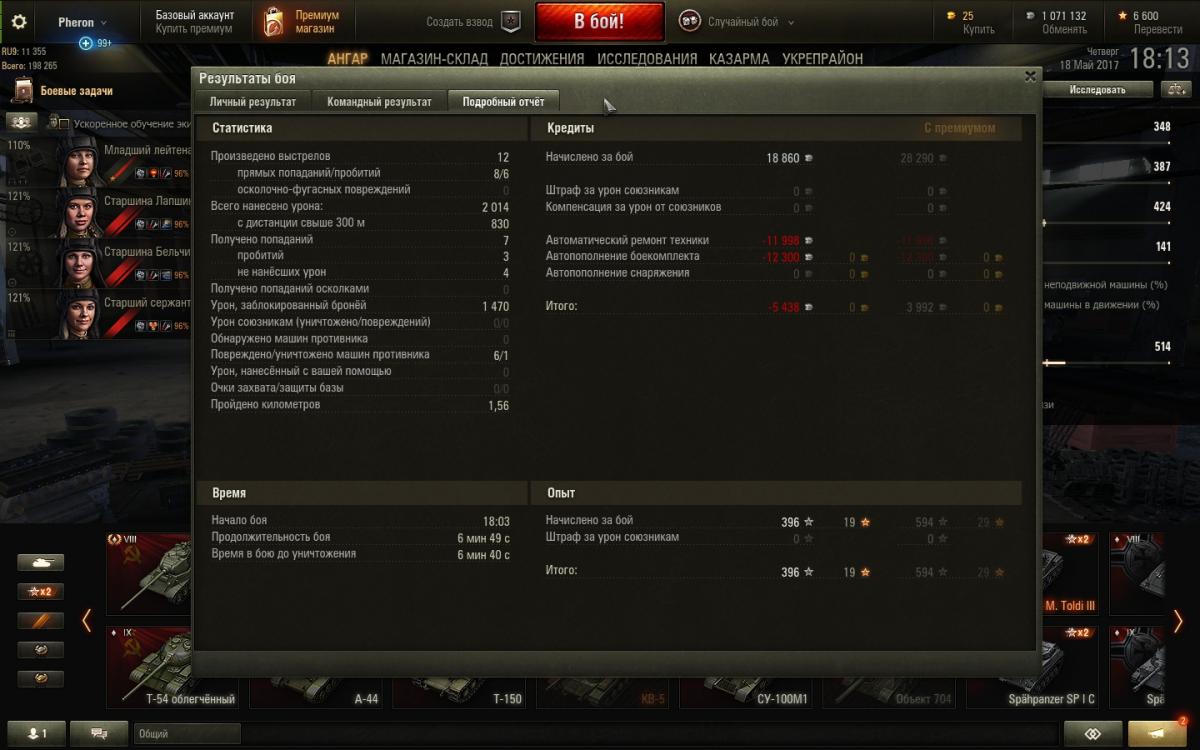Switch to the Личный результат tab
1200x750 pixels.
coord(252,102)
